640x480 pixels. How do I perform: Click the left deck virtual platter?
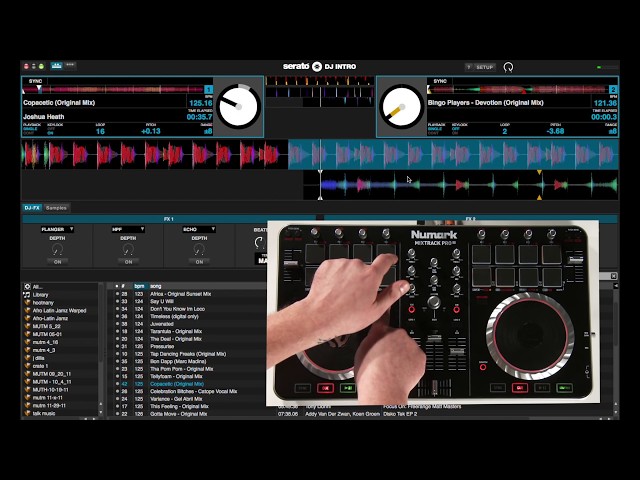238,107
